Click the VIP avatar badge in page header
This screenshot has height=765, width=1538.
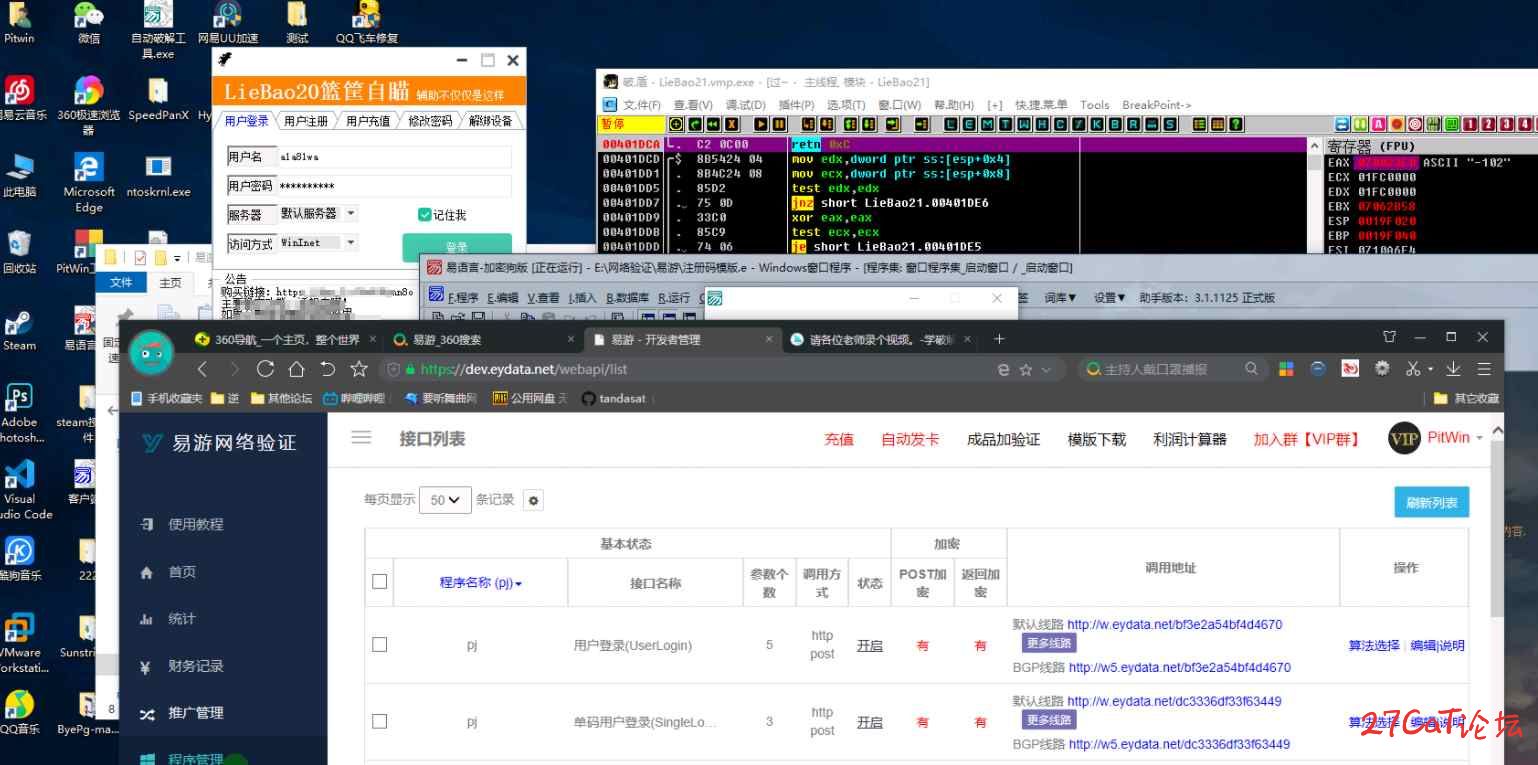click(1404, 438)
